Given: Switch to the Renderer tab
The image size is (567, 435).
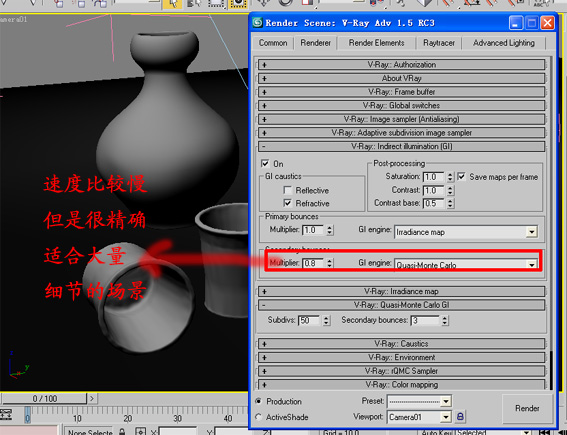Looking at the screenshot, I should [315, 43].
